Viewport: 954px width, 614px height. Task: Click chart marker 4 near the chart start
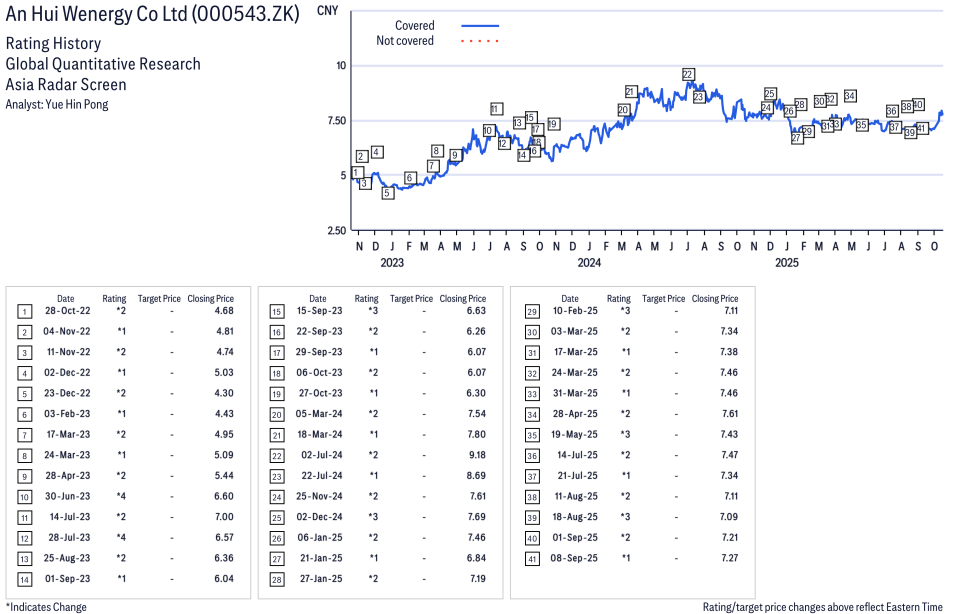[377, 152]
